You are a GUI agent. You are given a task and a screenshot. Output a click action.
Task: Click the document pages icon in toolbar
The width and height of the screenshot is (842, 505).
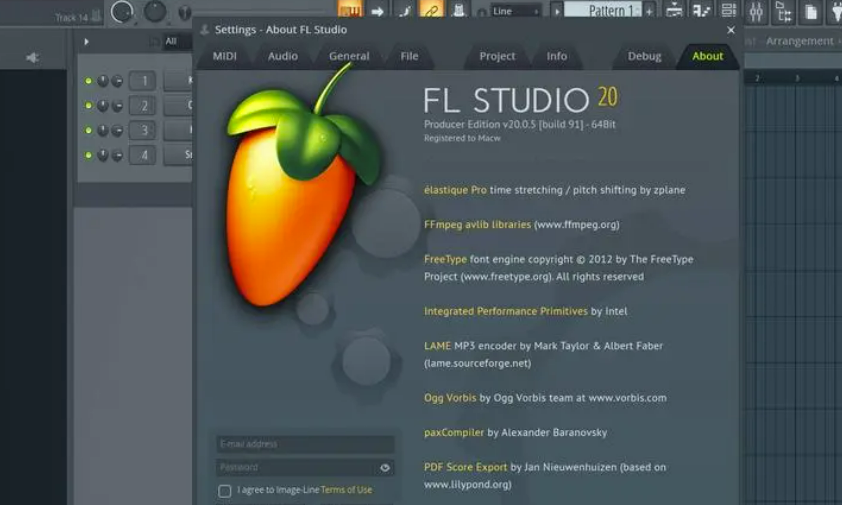(811, 11)
